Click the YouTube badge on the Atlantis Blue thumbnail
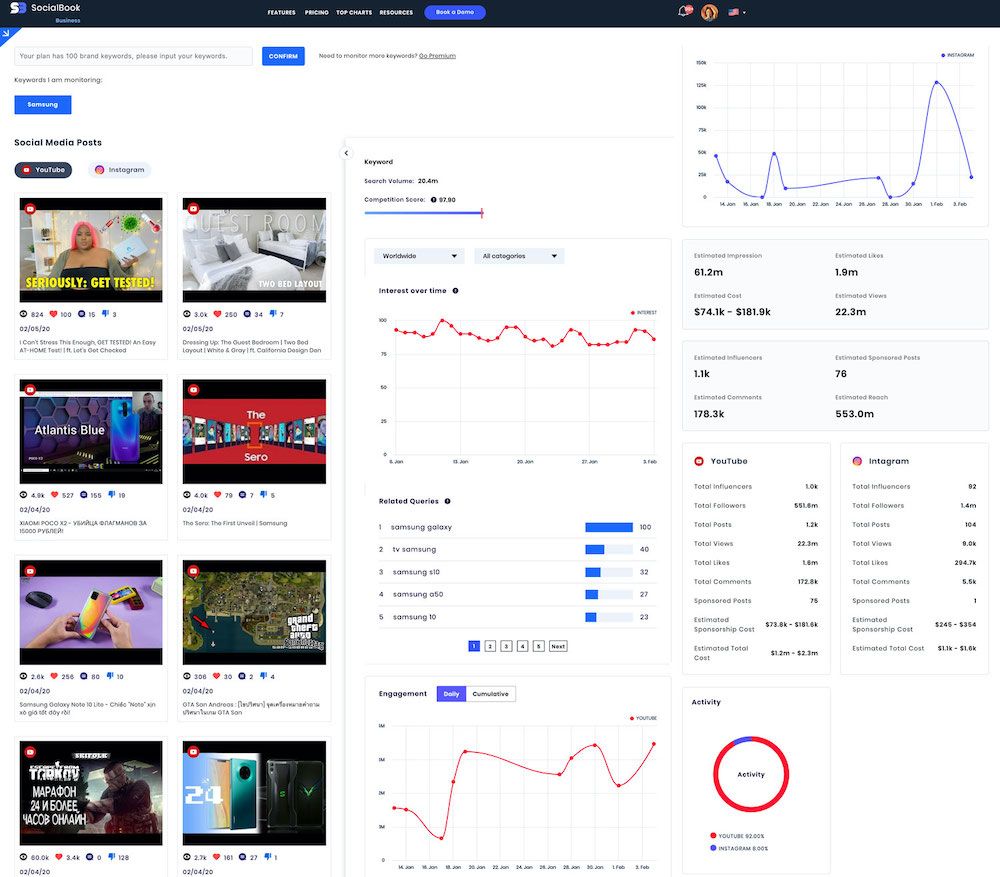The image size is (1000, 877). point(30,390)
